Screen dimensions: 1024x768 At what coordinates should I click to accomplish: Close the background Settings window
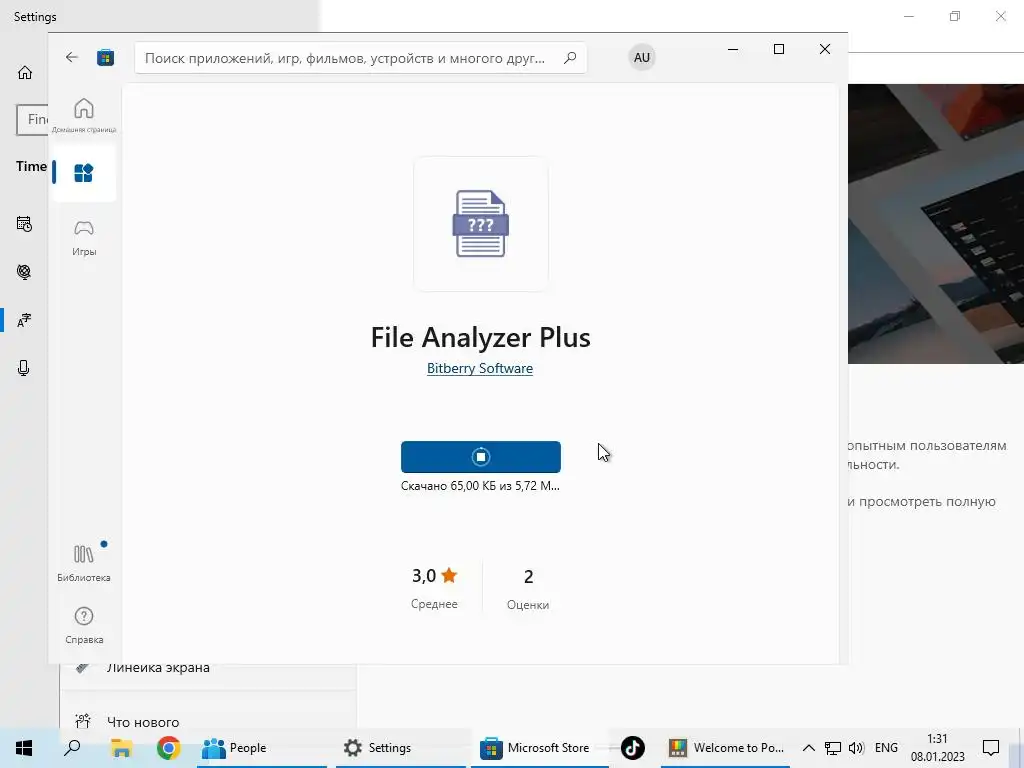tap(1000, 16)
